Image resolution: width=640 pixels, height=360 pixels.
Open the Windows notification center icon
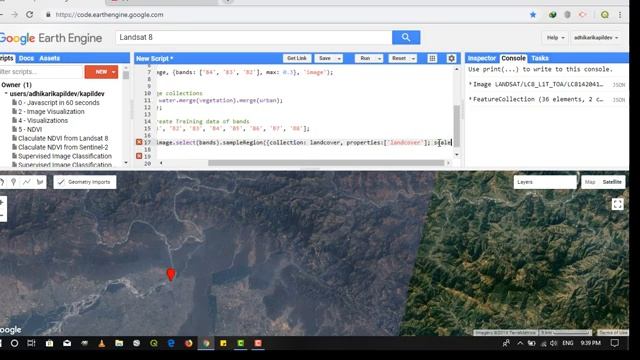pyautogui.click(x=615, y=343)
